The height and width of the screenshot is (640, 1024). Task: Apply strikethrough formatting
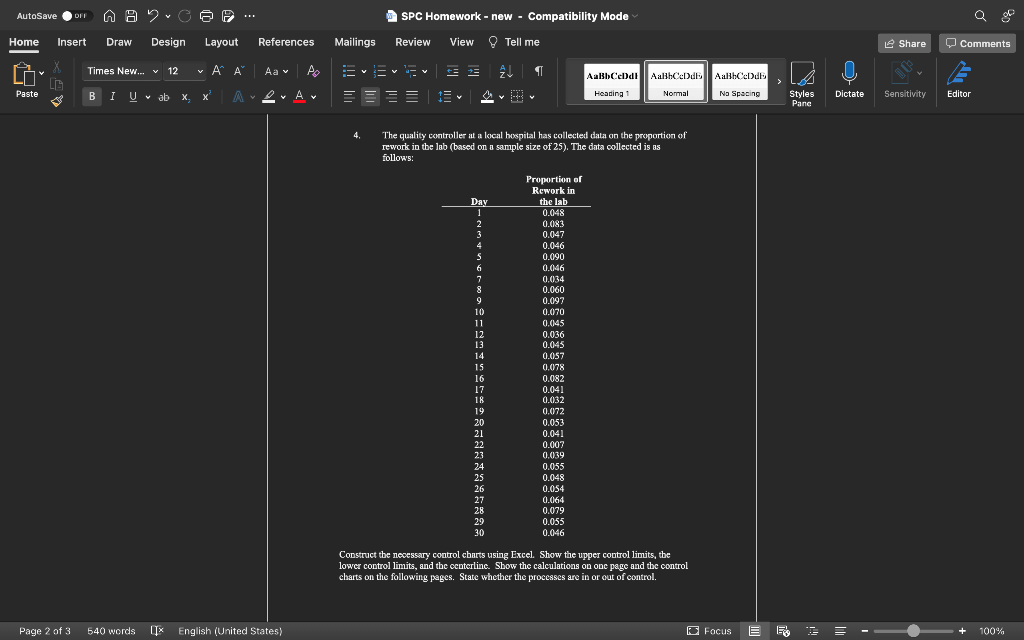pyautogui.click(x=163, y=96)
